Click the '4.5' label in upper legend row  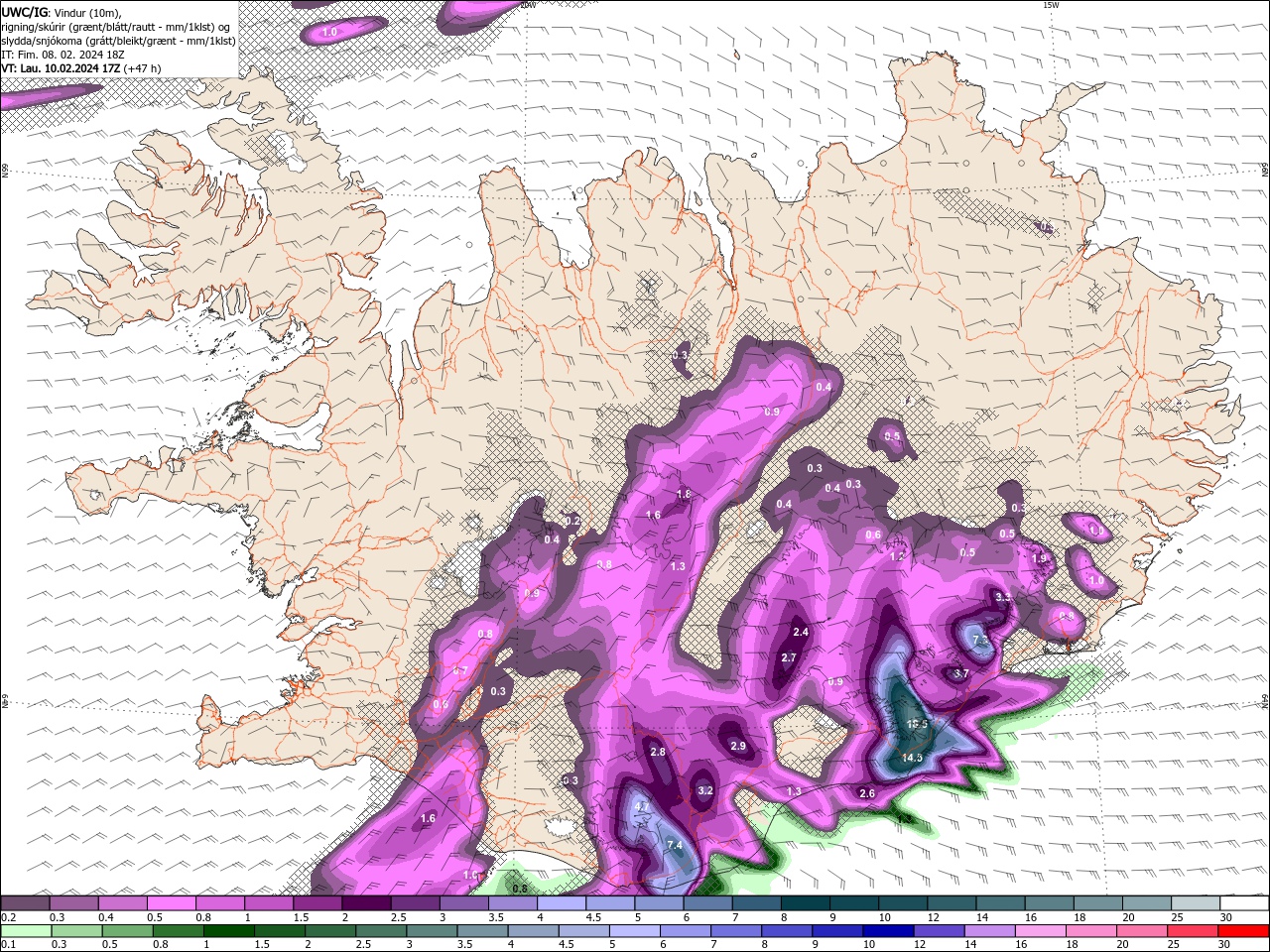593,917
